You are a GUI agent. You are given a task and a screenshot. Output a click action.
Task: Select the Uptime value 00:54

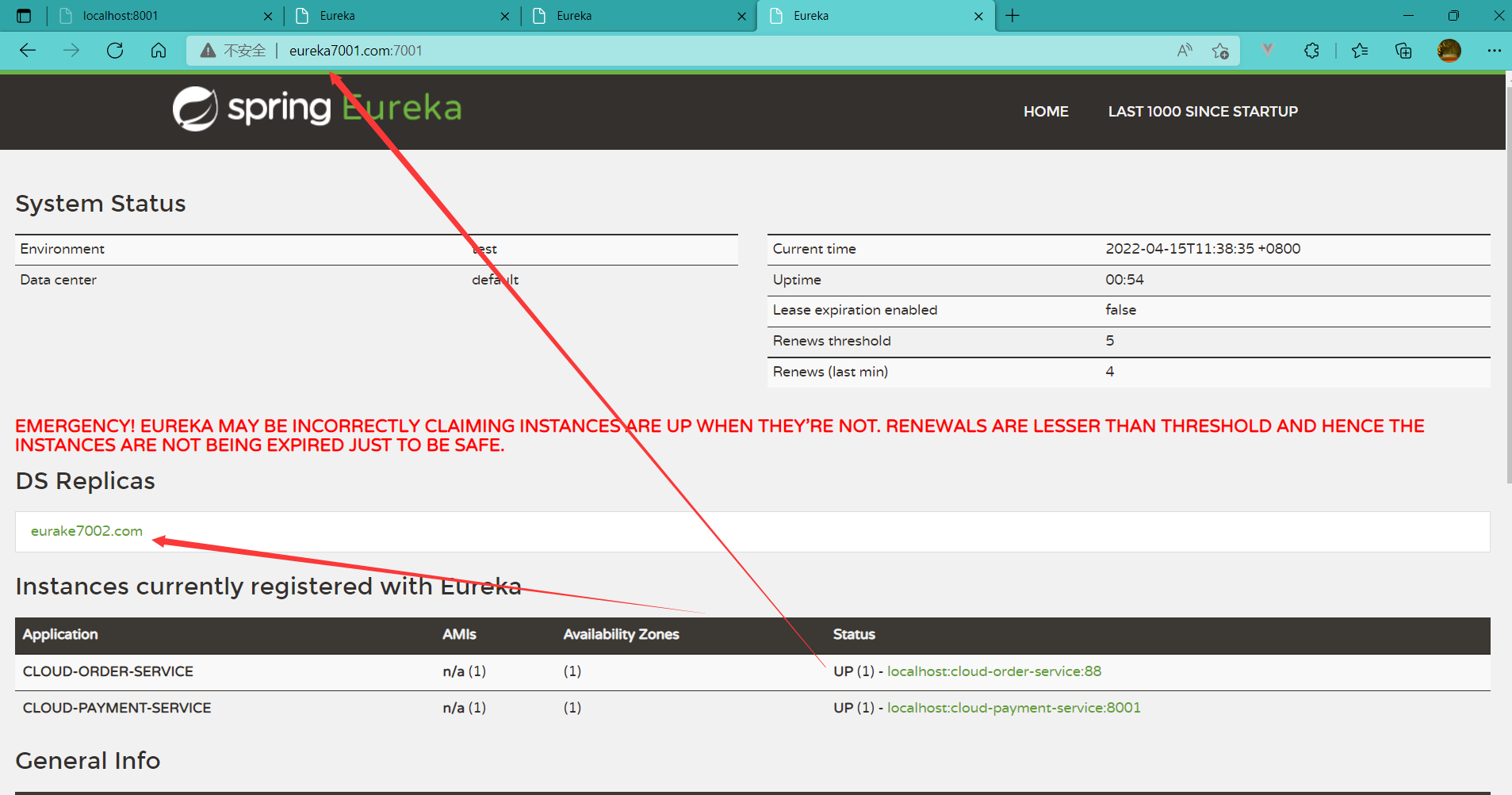1124,280
